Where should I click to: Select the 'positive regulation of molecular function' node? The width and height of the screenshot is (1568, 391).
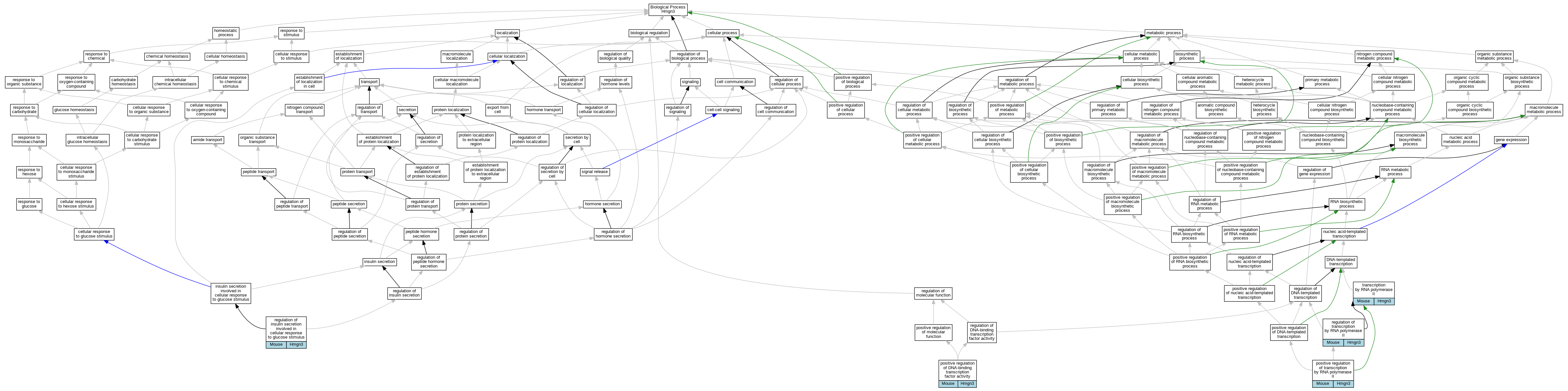point(934,332)
